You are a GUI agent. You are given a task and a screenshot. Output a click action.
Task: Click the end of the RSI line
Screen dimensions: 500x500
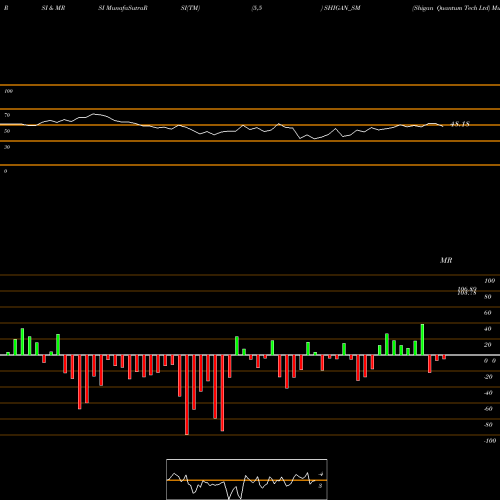coord(442,126)
